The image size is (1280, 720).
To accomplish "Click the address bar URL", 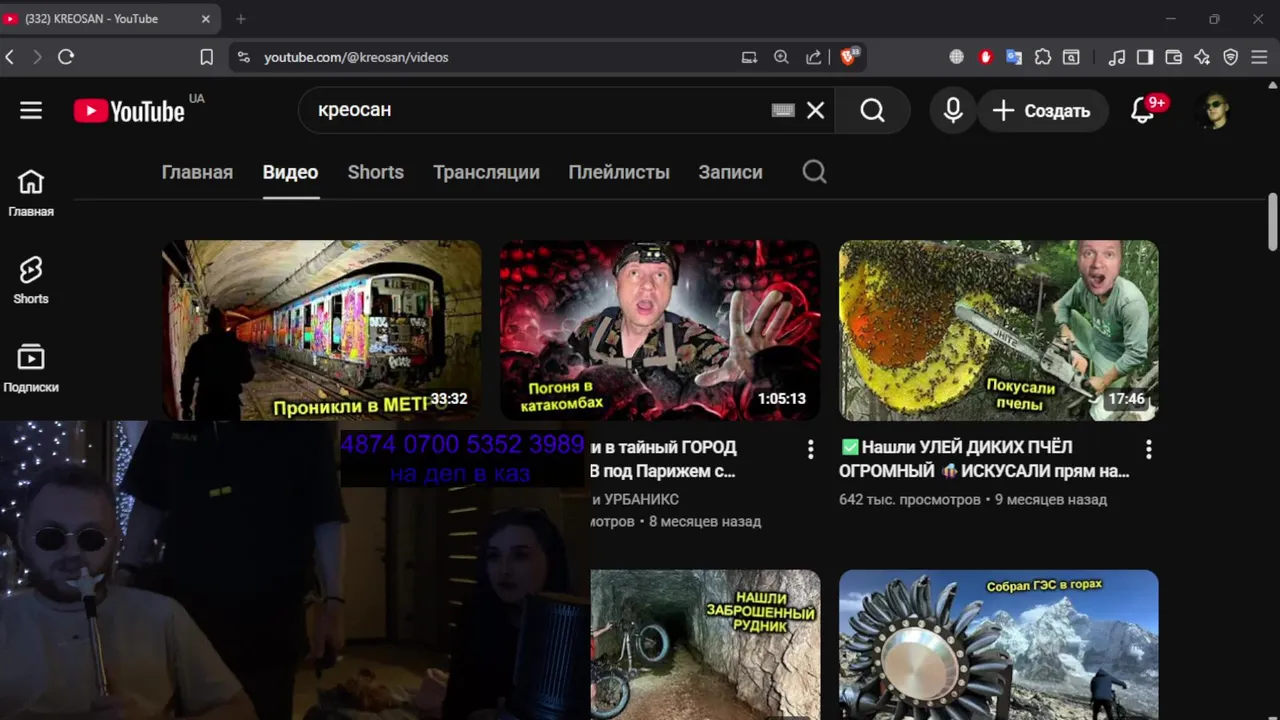I will tap(356, 57).
